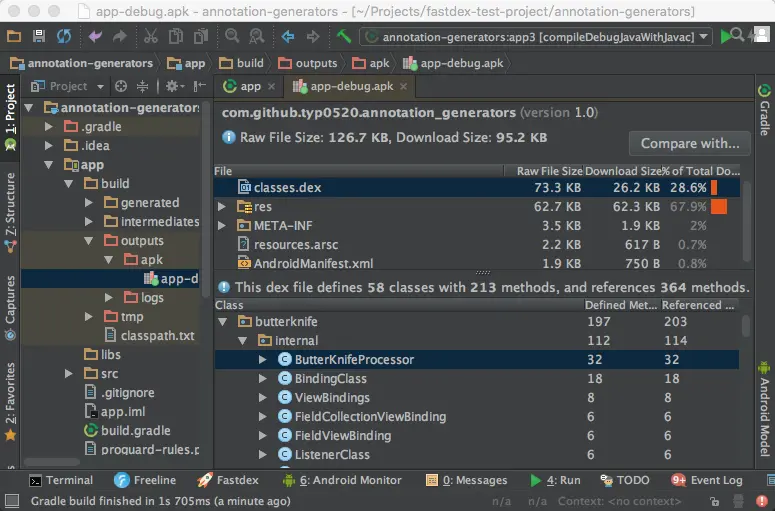Viewport: 775px width, 511px height.
Task: Open the Messages tool window
Action: [467, 480]
